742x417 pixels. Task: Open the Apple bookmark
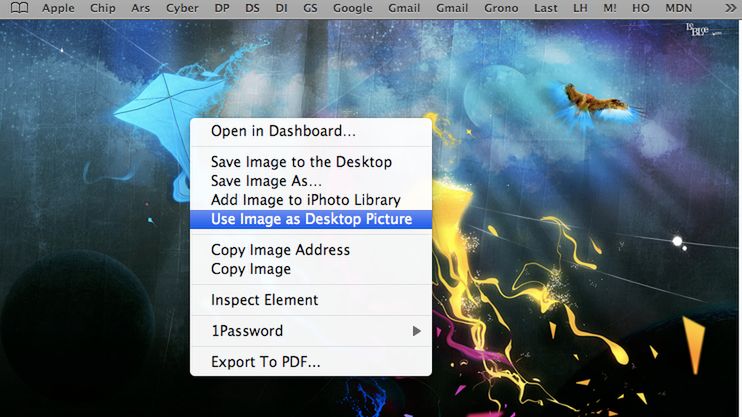click(58, 8)
